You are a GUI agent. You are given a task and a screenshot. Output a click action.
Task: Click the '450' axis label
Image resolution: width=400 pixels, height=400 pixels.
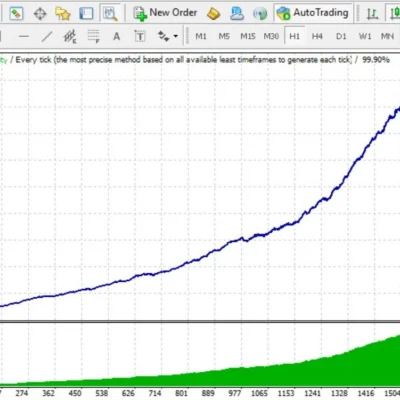point(75,393)
